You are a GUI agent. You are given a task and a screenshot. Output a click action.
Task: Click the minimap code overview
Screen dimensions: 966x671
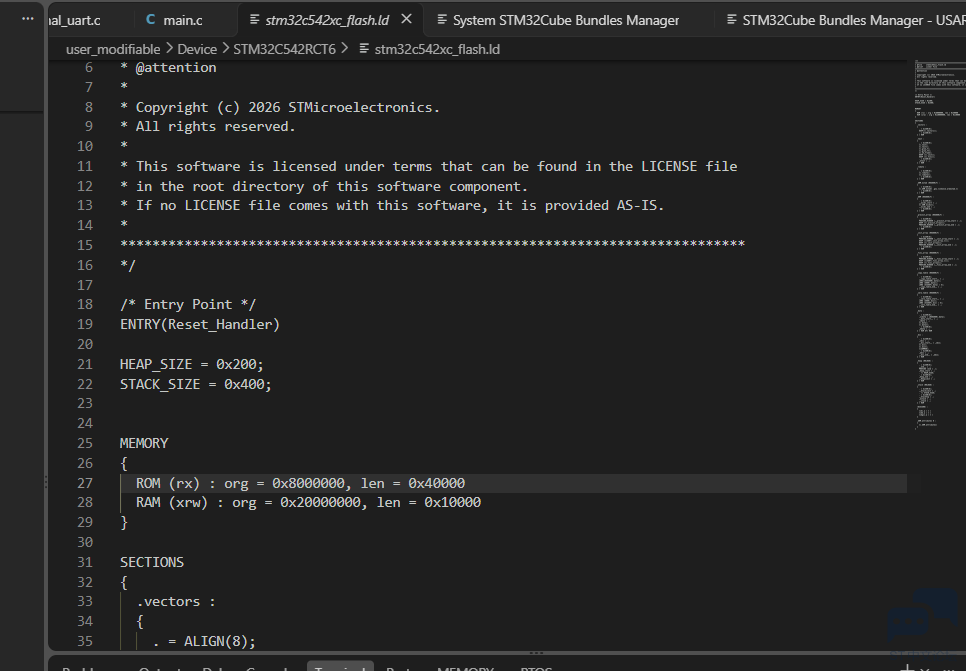939,246
